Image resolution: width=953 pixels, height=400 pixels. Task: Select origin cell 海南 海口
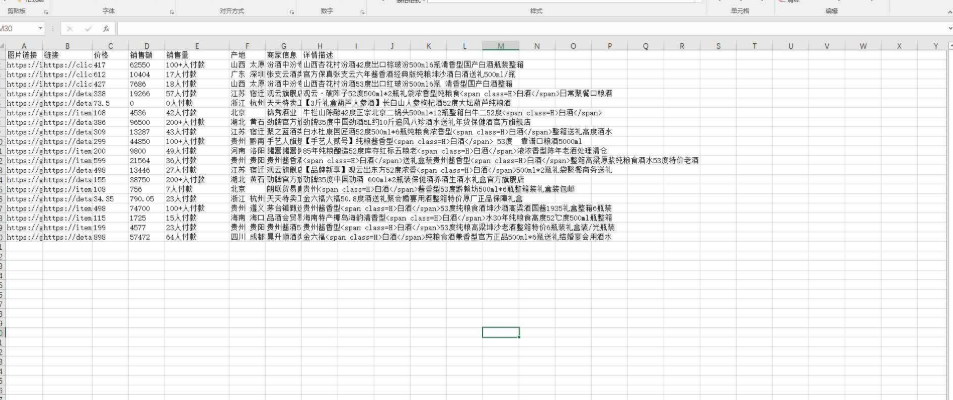pos(247,218)
